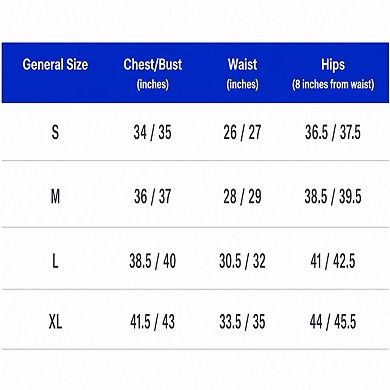Select the XL size label
The height and width of the screenshot is (390, 390).
(x=55, y=322)
